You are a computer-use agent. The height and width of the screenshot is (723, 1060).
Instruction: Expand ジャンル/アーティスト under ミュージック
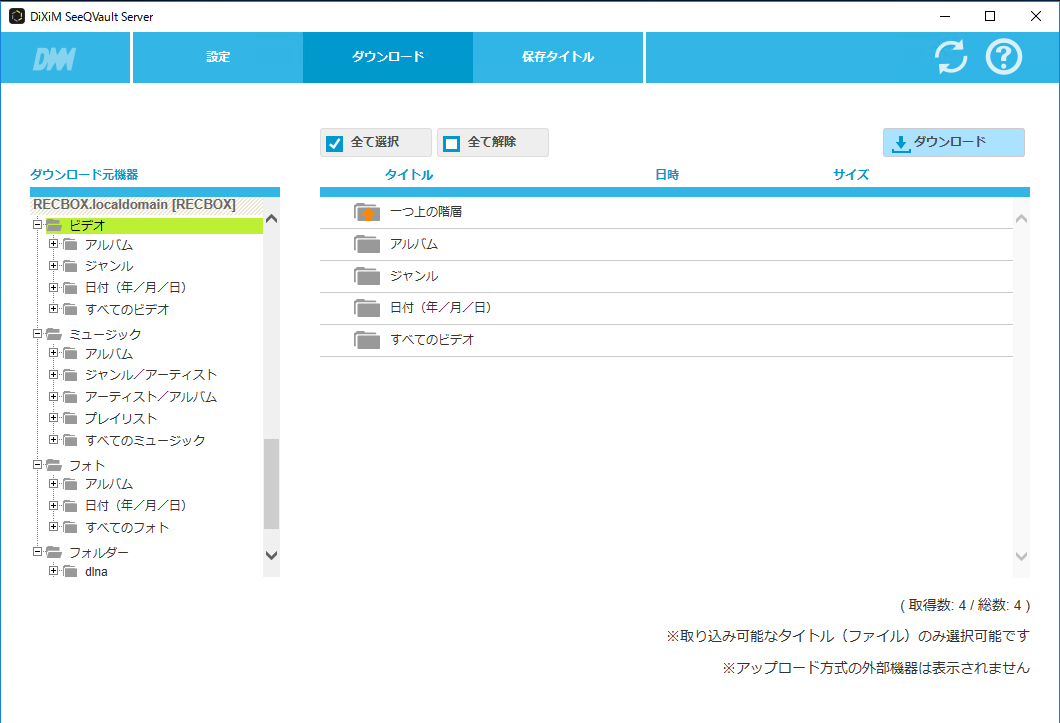tap(54, 375)
